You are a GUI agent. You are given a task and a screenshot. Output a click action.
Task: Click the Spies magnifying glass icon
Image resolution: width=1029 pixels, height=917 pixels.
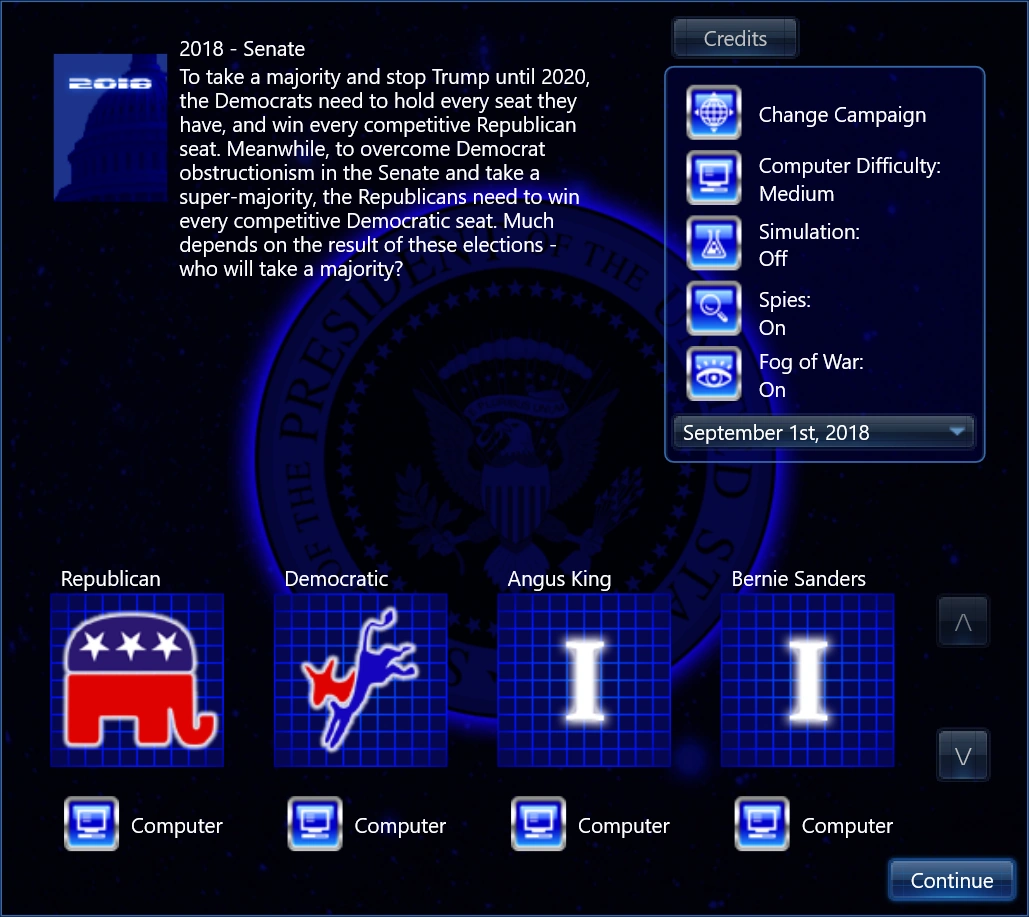click(713, 308)
